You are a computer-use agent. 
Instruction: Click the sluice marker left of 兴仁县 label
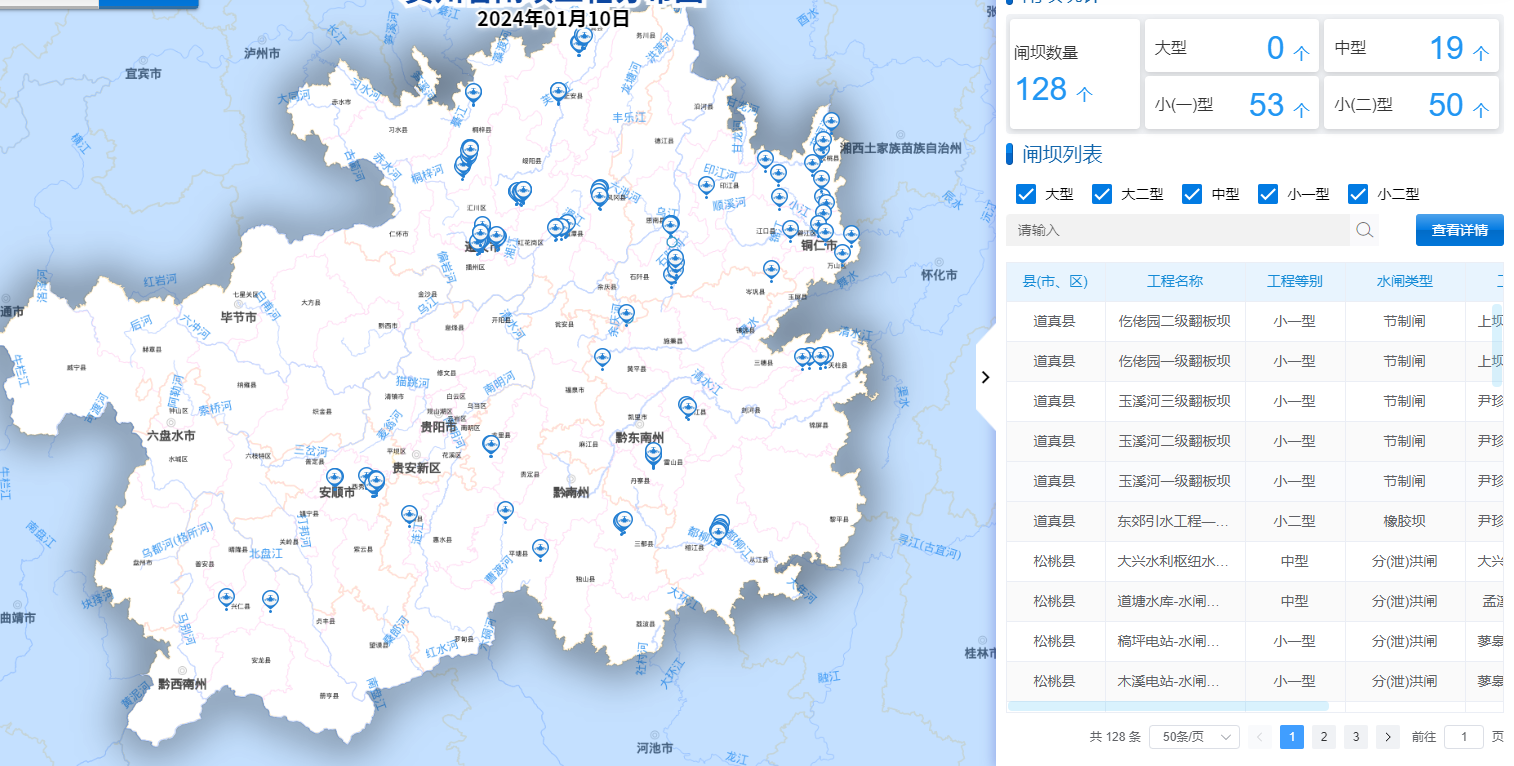coord(227,598)
